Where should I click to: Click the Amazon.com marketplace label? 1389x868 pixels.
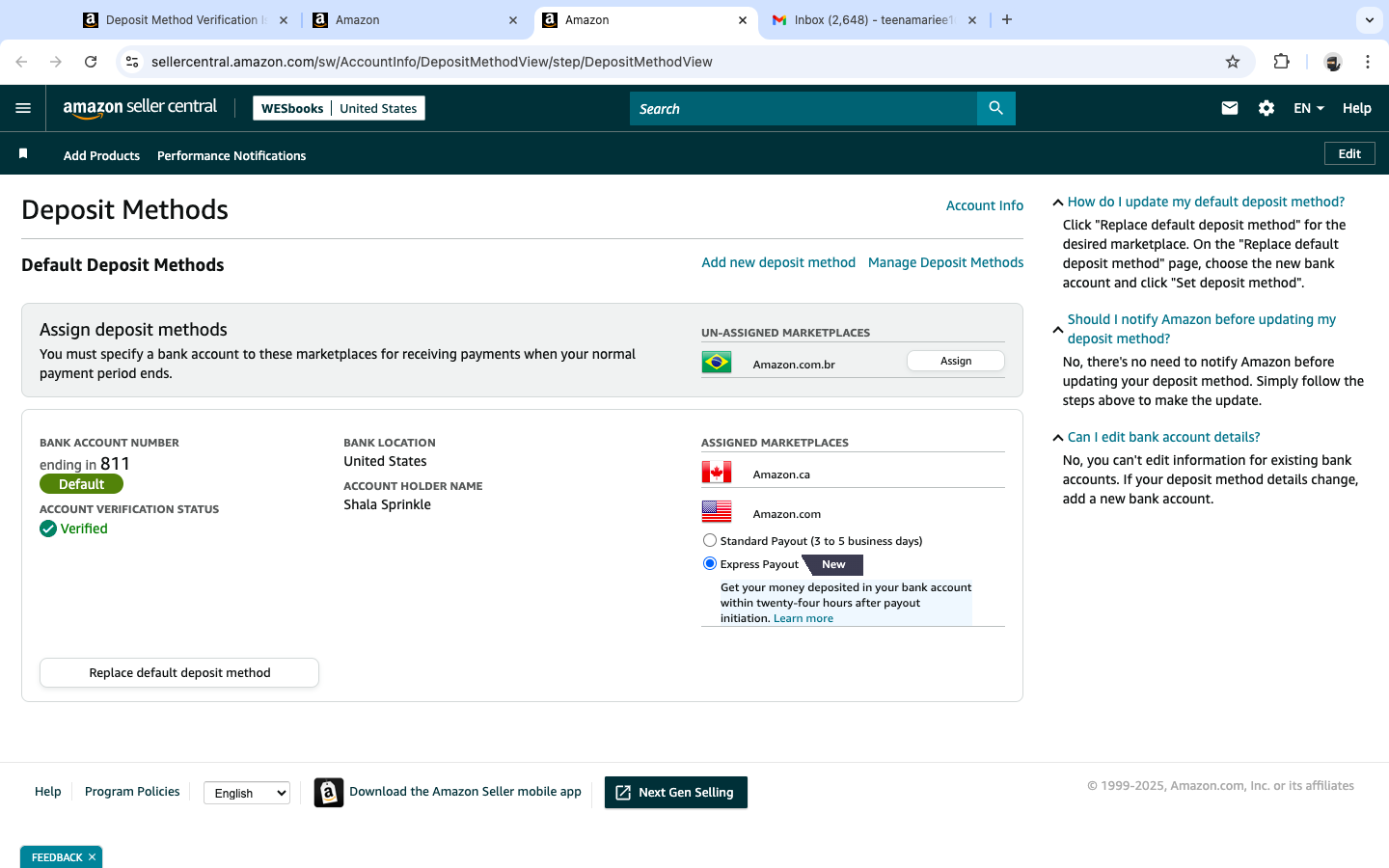(x=786, y=514)
